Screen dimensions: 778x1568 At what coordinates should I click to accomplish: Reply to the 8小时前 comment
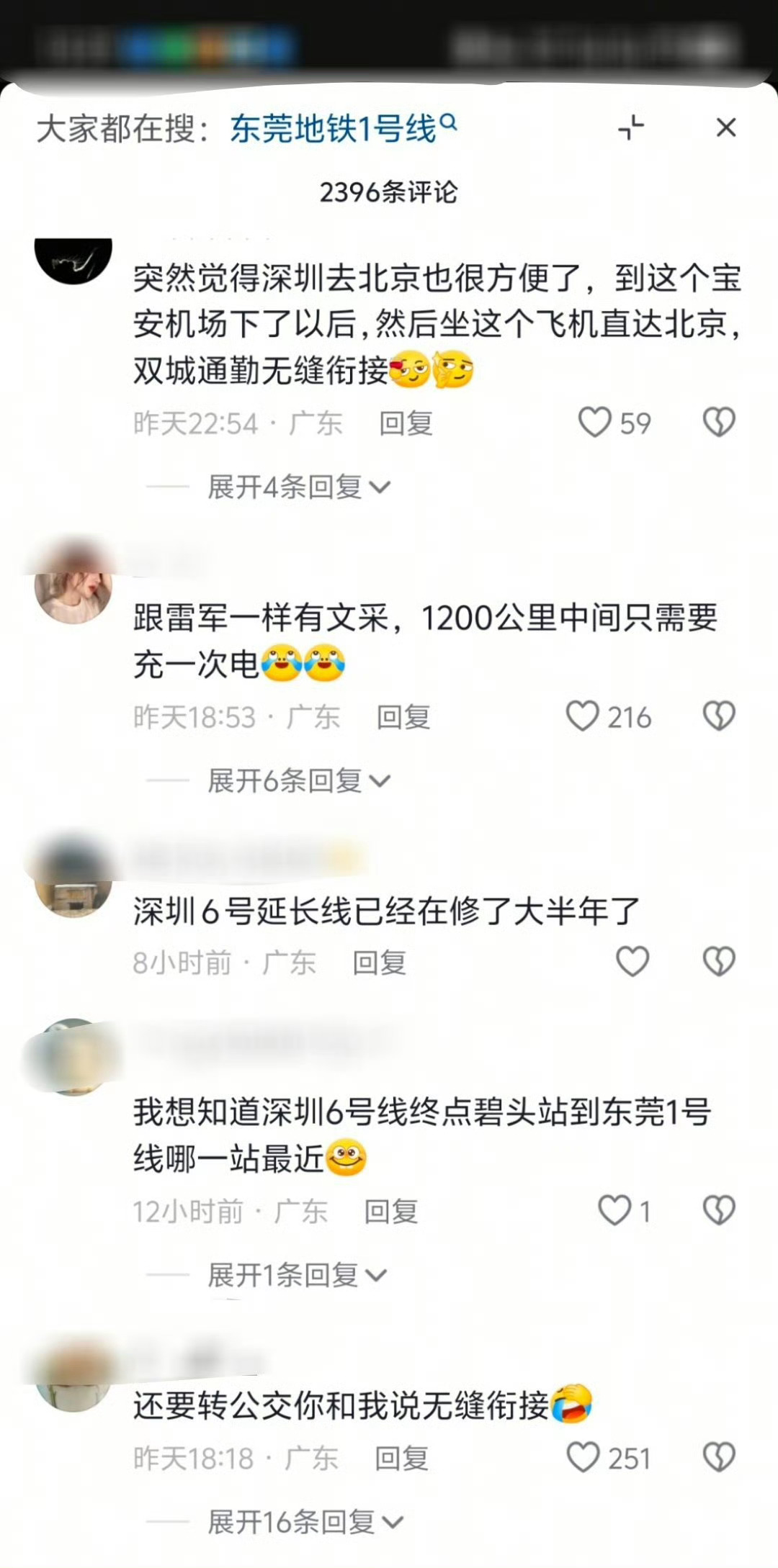[380, 963]
